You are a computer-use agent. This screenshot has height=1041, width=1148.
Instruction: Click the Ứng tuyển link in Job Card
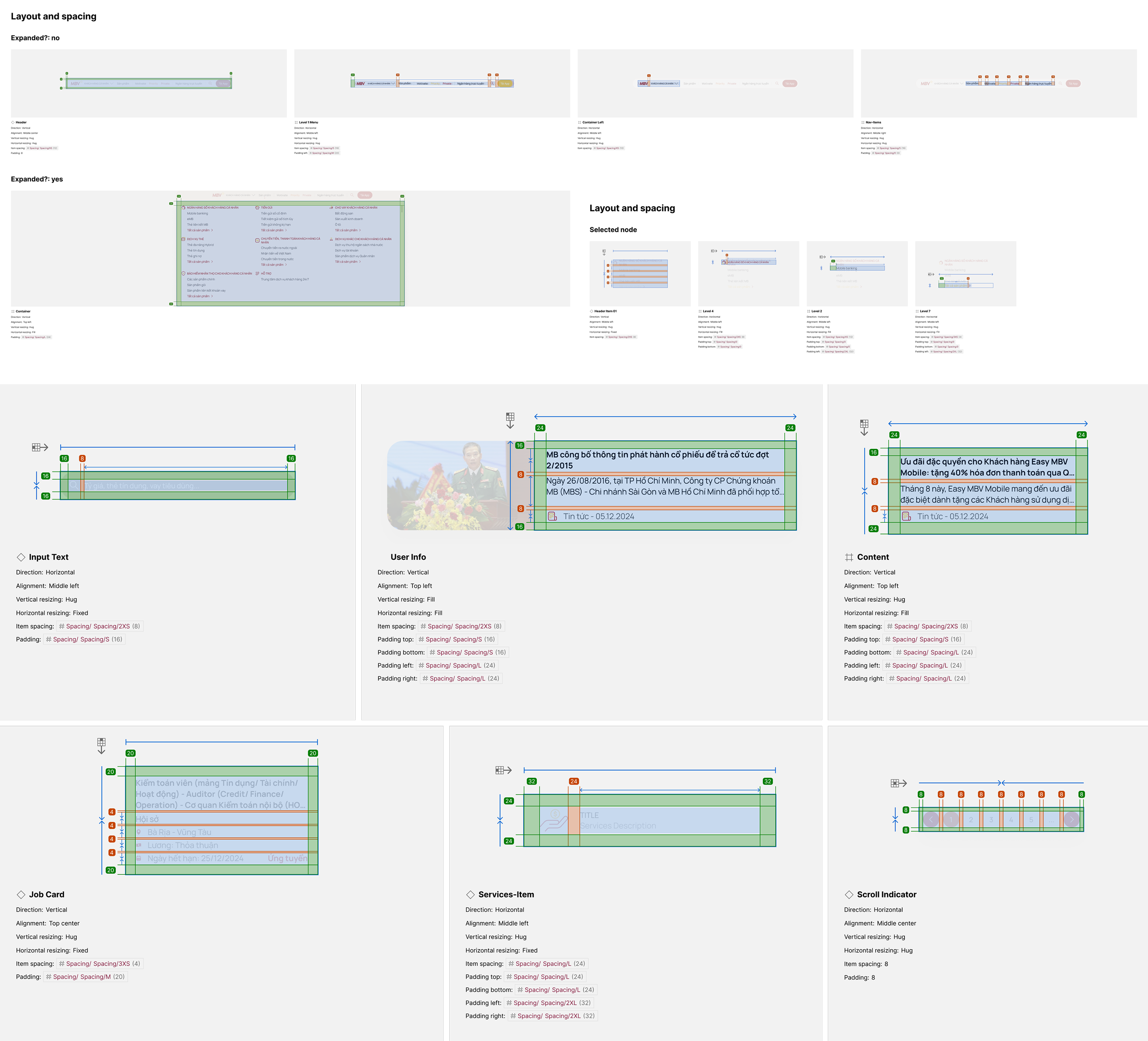click(x=287, y=858)
